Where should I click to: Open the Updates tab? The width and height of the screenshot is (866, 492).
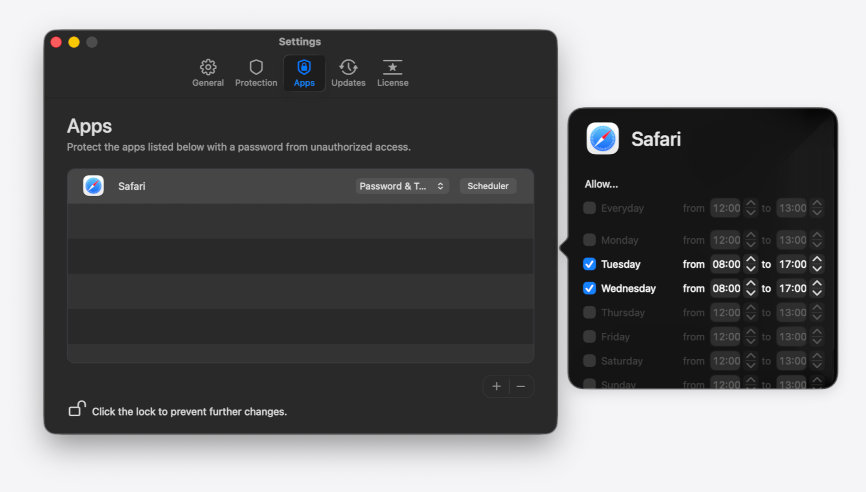348,73
